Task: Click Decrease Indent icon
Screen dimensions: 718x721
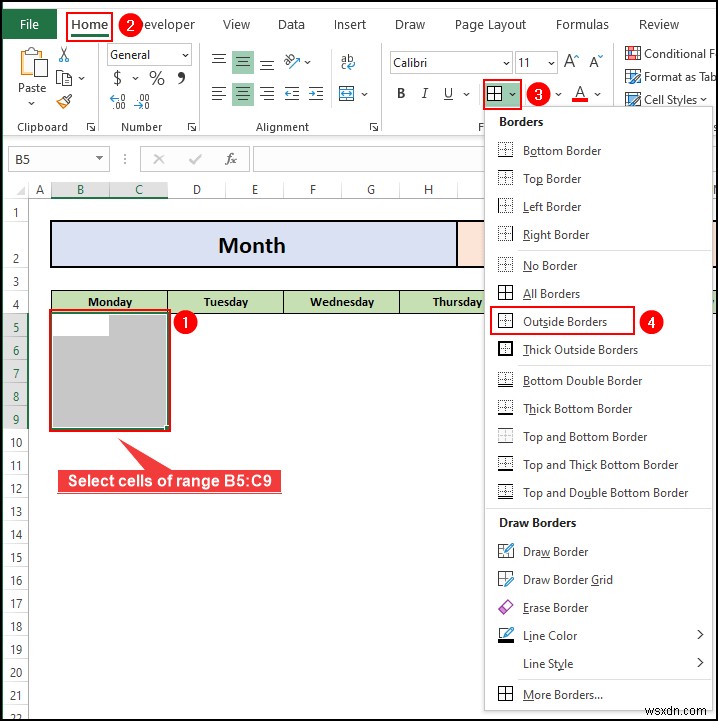Action: click(x=292, y=94)
